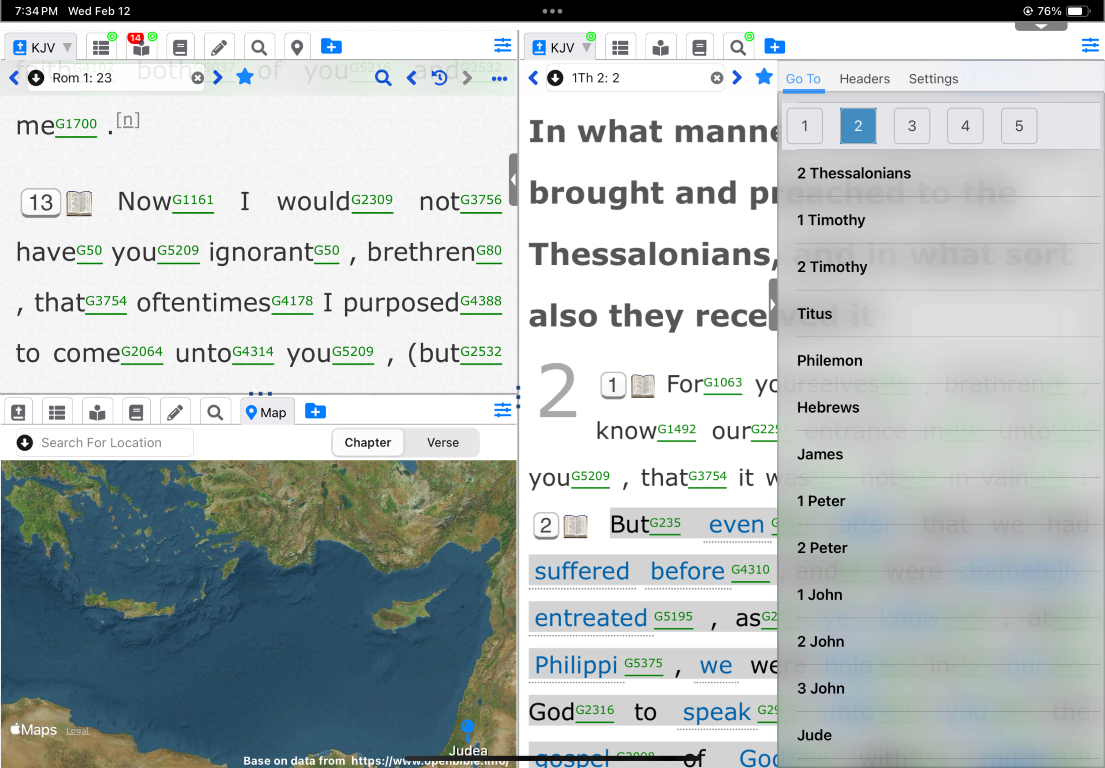
Task: Open the sliders settings icon in map pane
Action: [502, 411]
